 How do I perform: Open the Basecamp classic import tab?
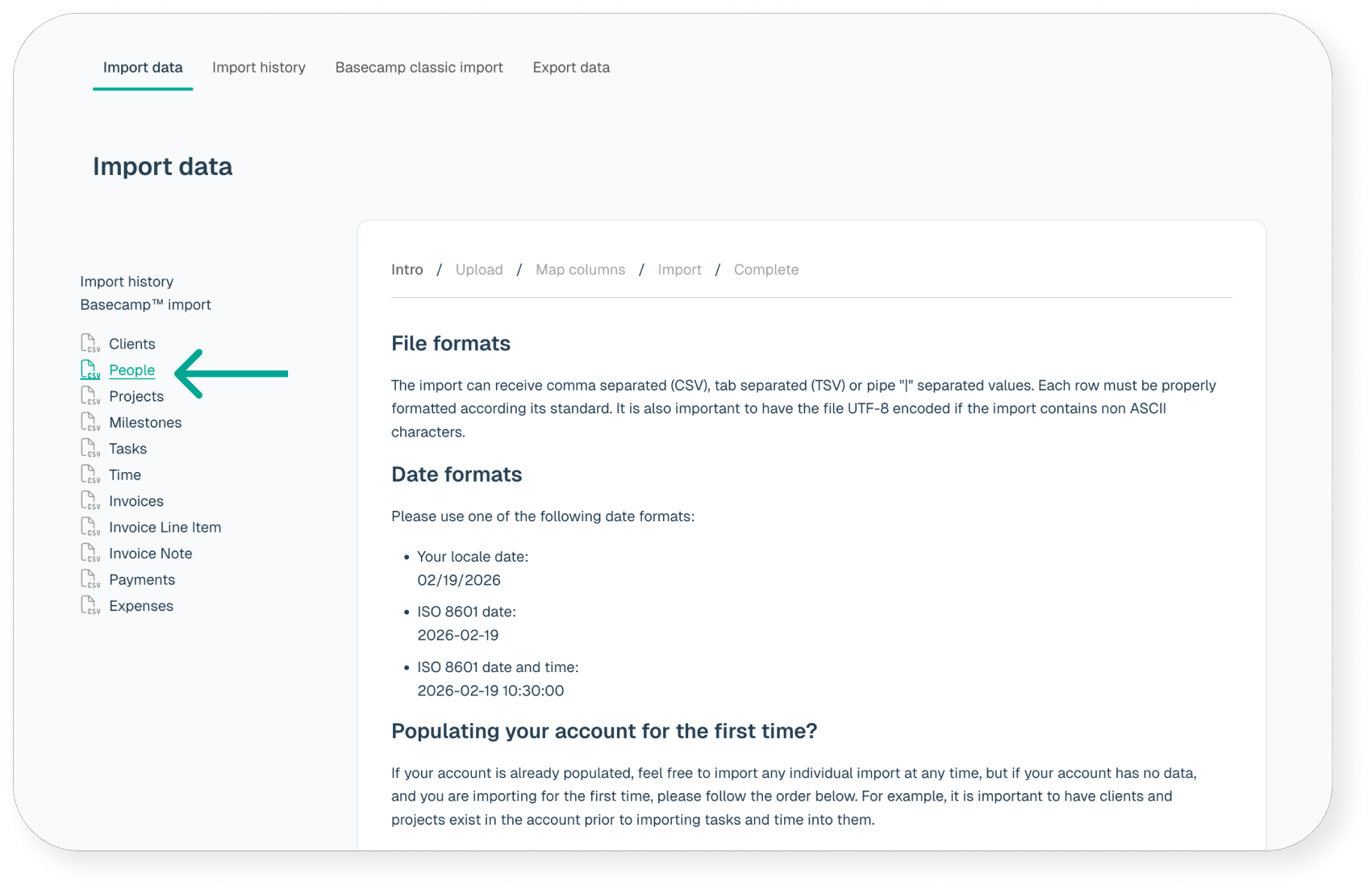[x=419, y=68]
